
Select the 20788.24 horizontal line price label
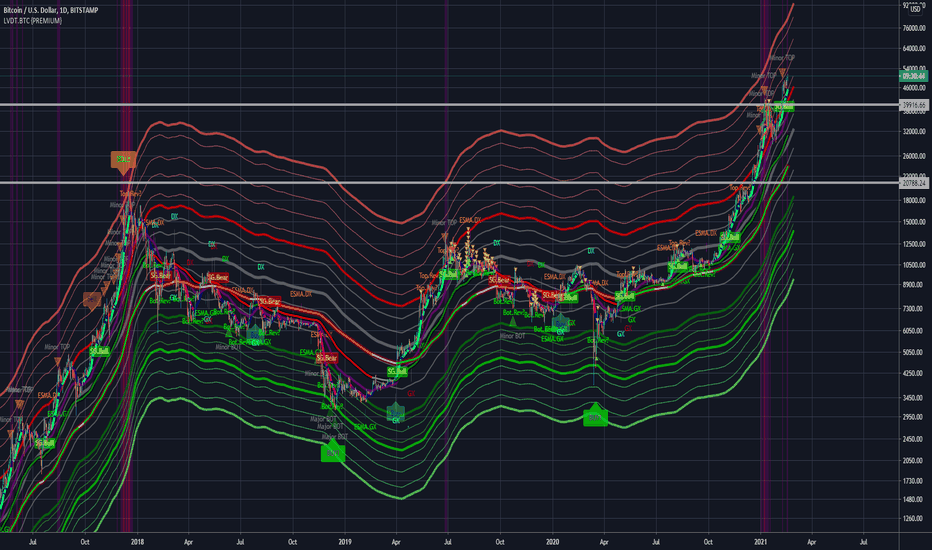[x=914, y=183]
